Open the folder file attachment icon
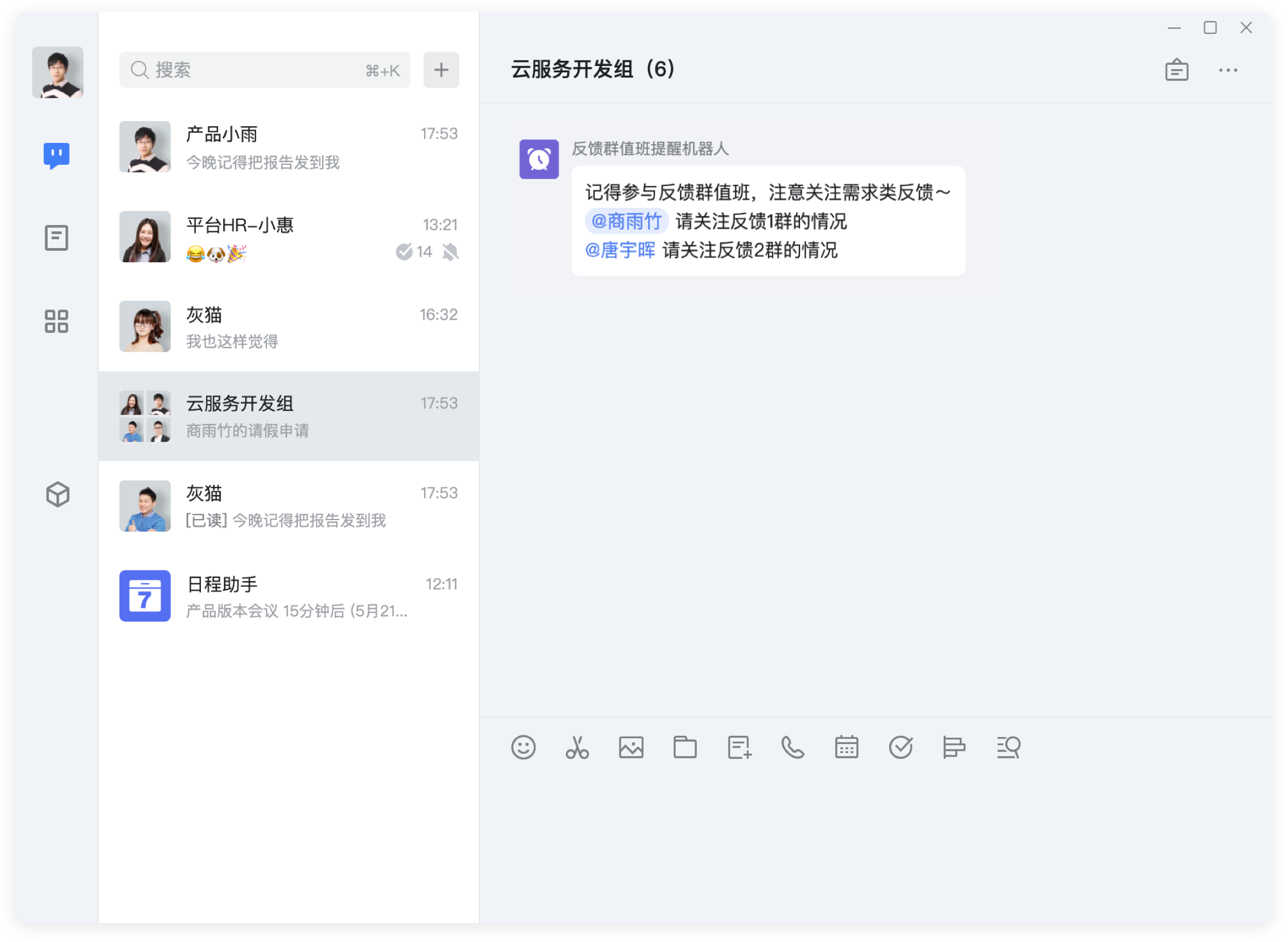Viewport: 1288px width, 942px height. [x=685, y=747]
